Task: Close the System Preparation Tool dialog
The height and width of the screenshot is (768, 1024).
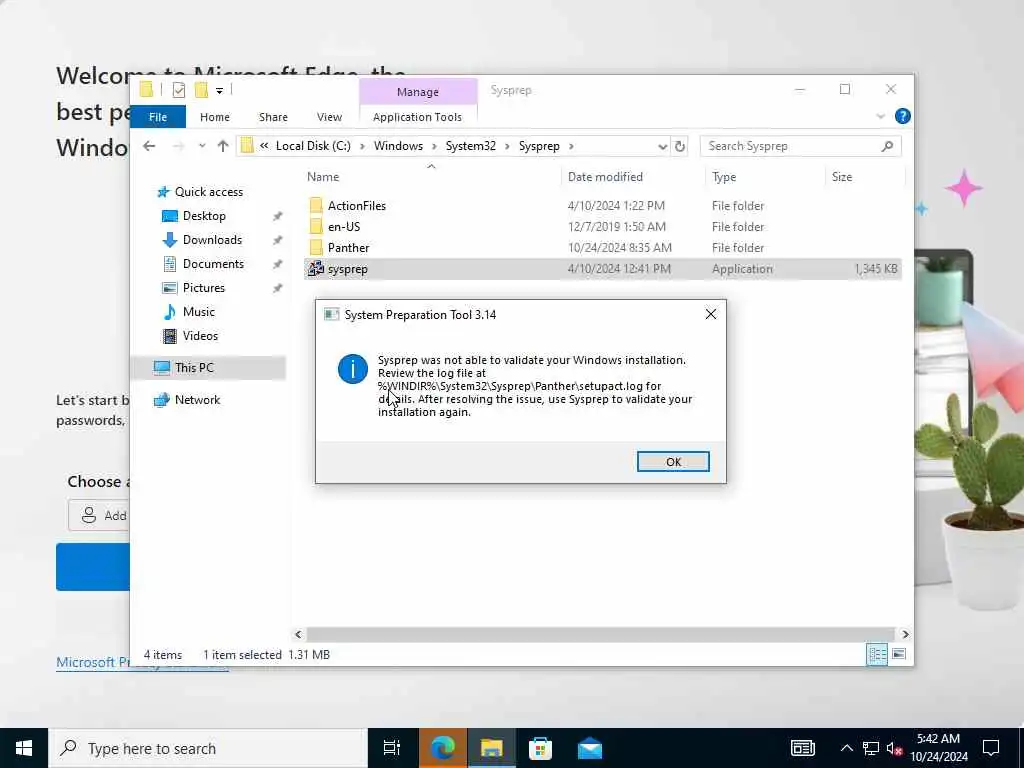Action: [x=711, y=315]
